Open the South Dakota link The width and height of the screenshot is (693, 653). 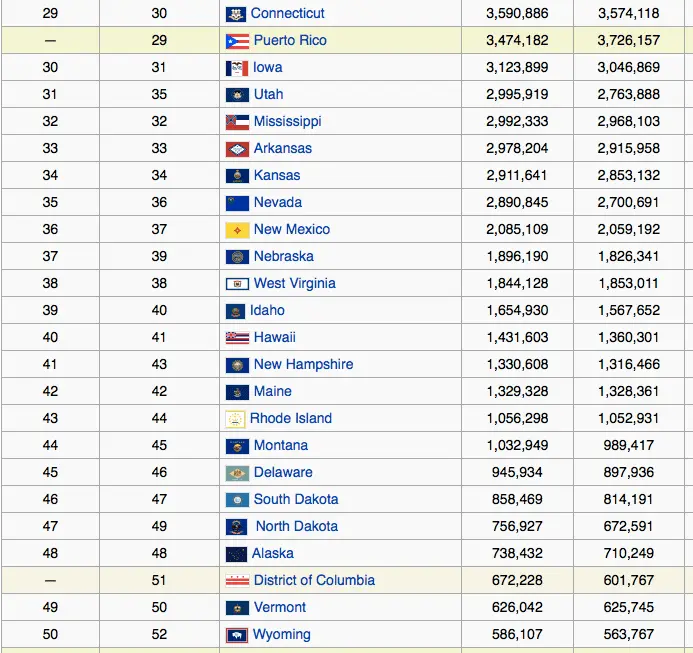296,500
